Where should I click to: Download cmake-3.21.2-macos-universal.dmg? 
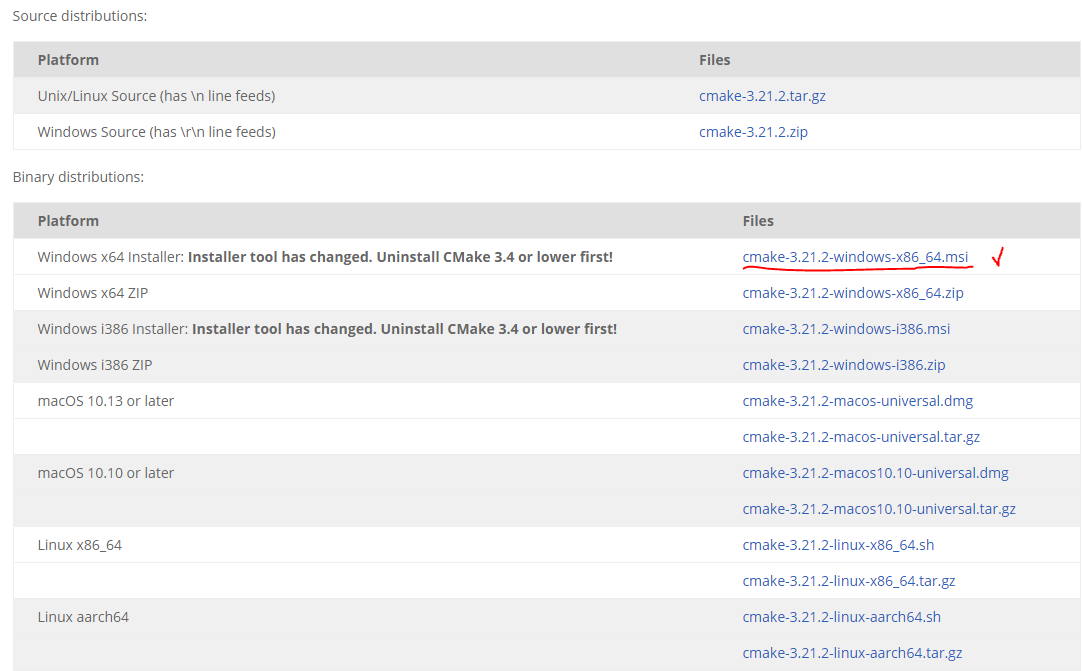coord(858,401)
